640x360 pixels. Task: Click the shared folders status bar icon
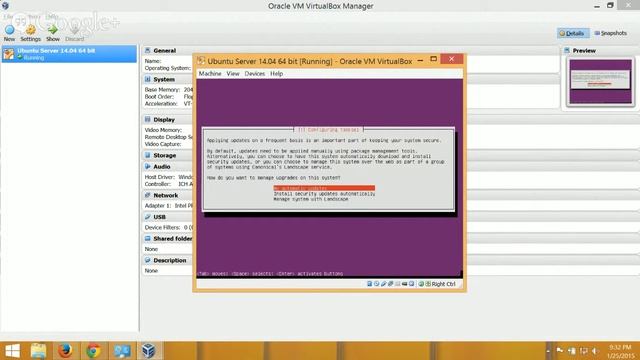tap(398, 284)
